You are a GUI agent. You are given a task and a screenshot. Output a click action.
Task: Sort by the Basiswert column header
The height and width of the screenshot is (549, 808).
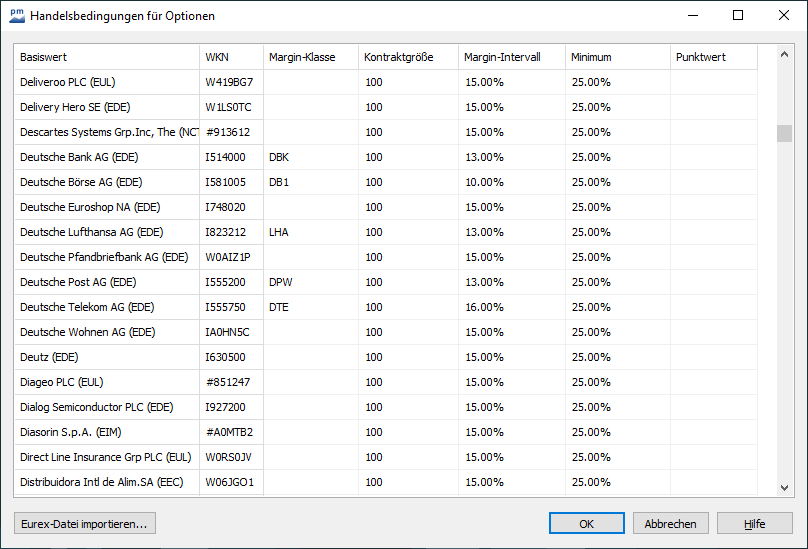pyautogui.click(x=106, y=57)
